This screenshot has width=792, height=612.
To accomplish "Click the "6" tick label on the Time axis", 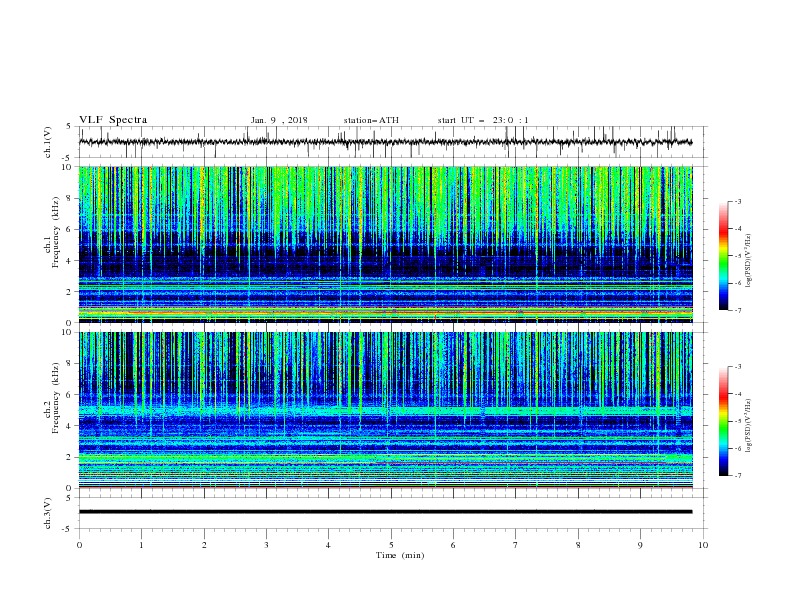I will 453,545.
